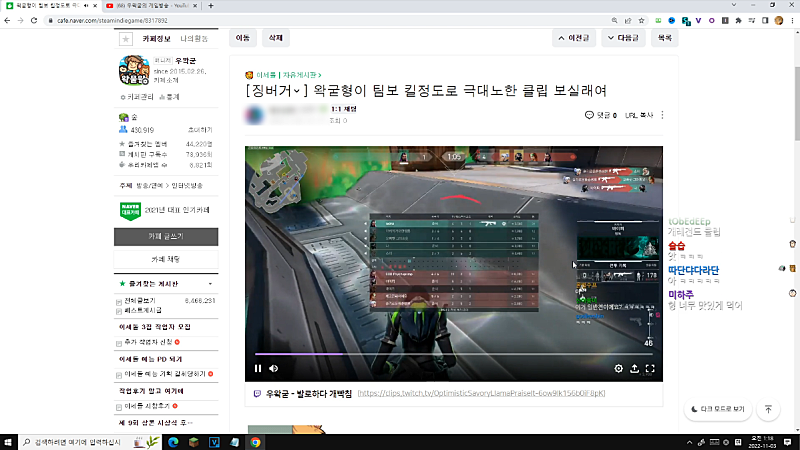
Task: Open the 추가 작업자 신청 board
Action: 148,342
